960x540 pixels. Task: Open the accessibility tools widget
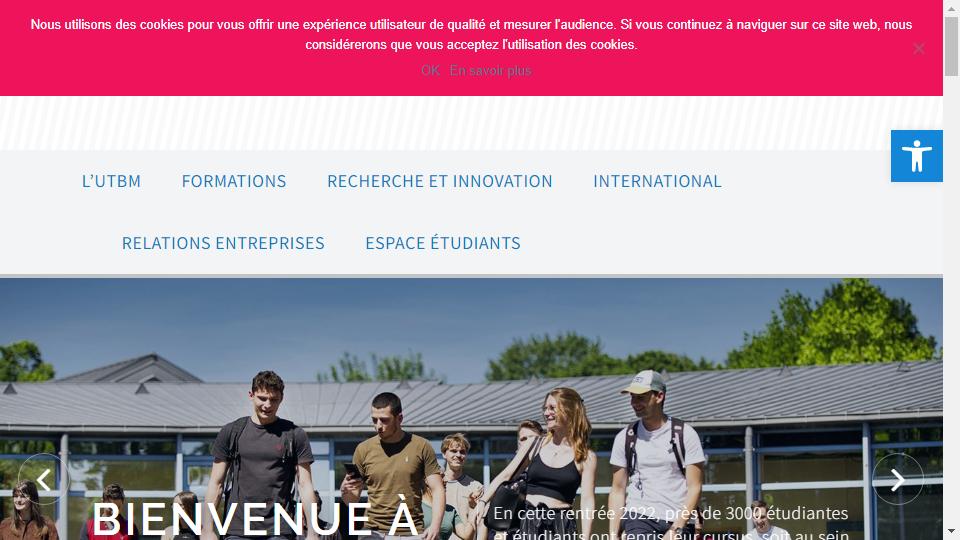(x=917, y=156)
